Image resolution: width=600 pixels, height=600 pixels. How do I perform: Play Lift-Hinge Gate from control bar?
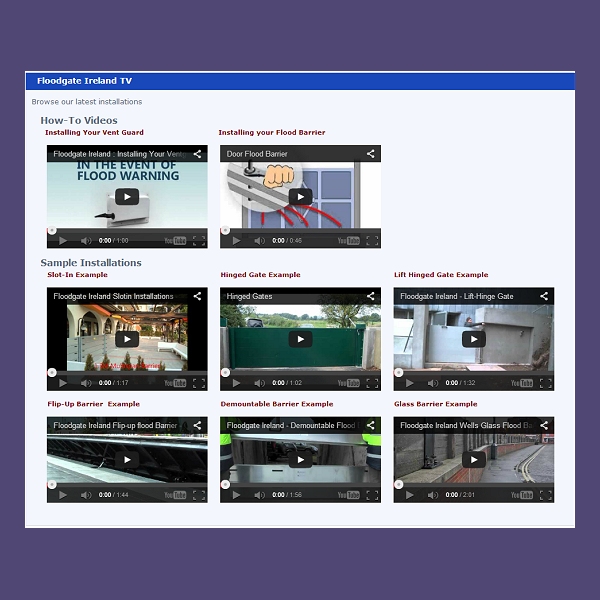[x=410, y=383]
